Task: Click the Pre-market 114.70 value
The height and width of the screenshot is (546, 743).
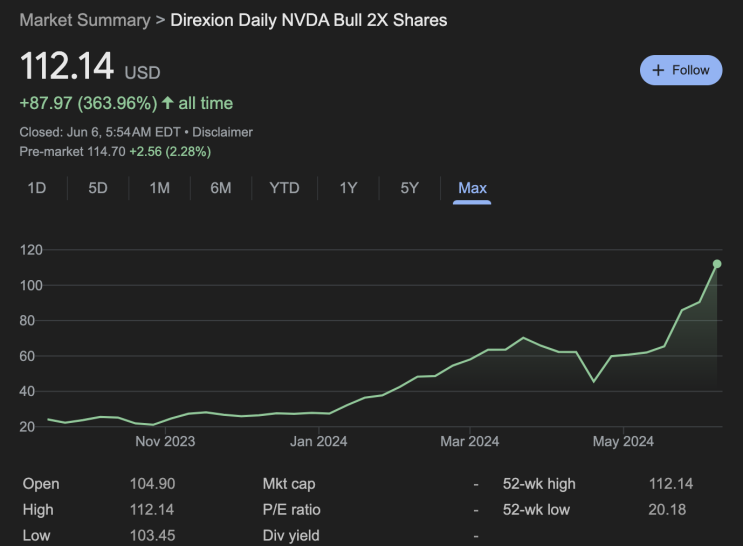Action: [106, 152]
